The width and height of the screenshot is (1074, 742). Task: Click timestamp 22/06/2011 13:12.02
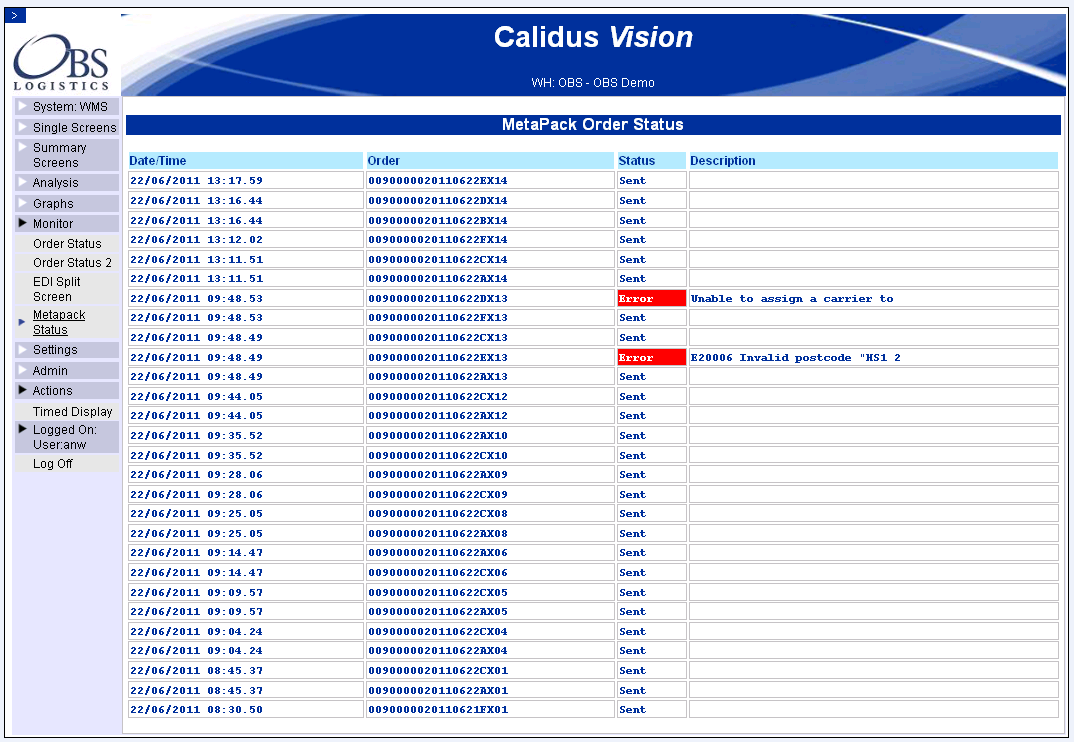click(x=197, y=240)
